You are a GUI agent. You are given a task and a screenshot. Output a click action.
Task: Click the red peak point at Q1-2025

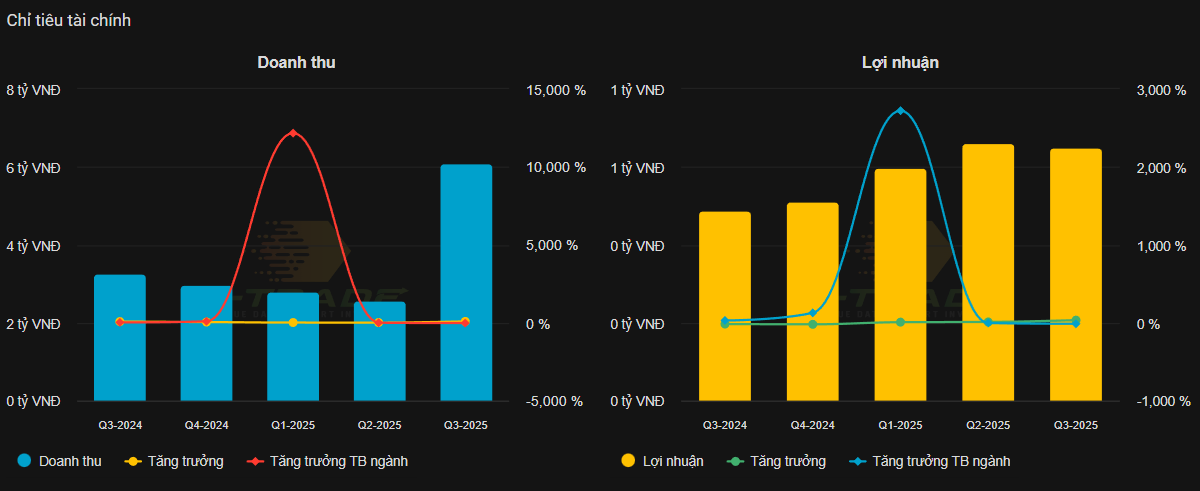click(293, 133)
